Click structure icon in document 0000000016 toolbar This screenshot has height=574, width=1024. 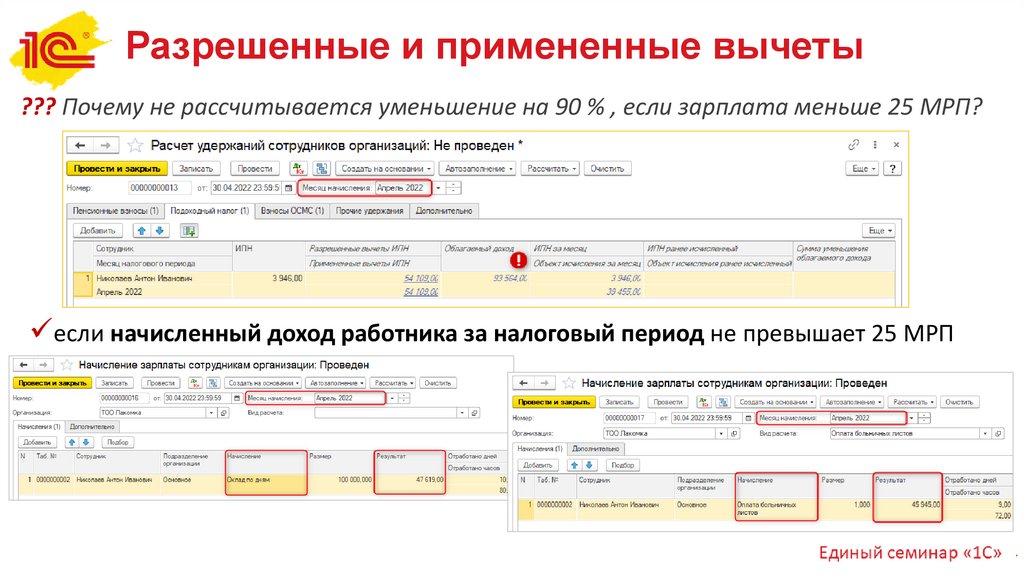[213, 383]
